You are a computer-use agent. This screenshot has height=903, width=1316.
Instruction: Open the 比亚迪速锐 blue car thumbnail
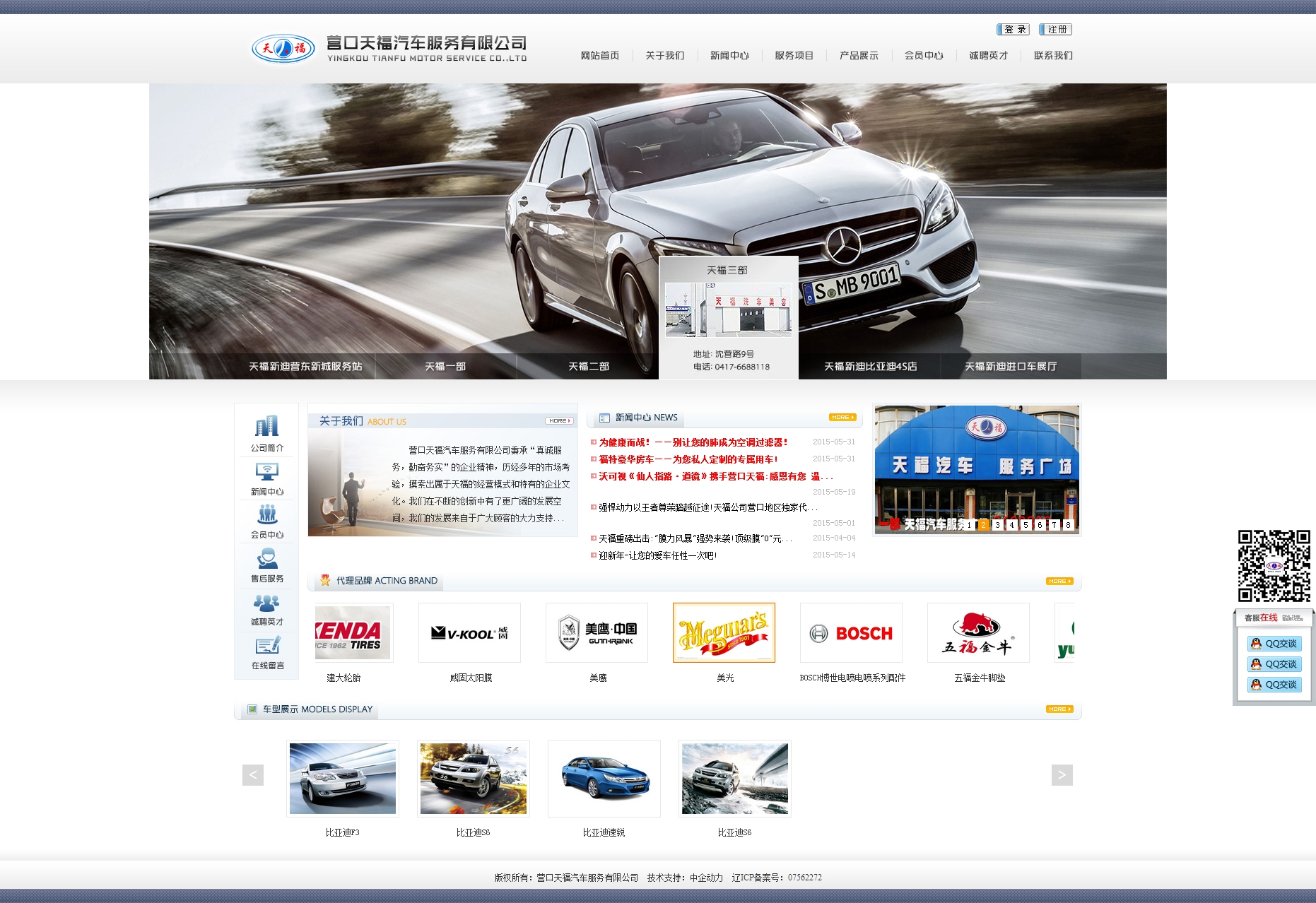604,779
